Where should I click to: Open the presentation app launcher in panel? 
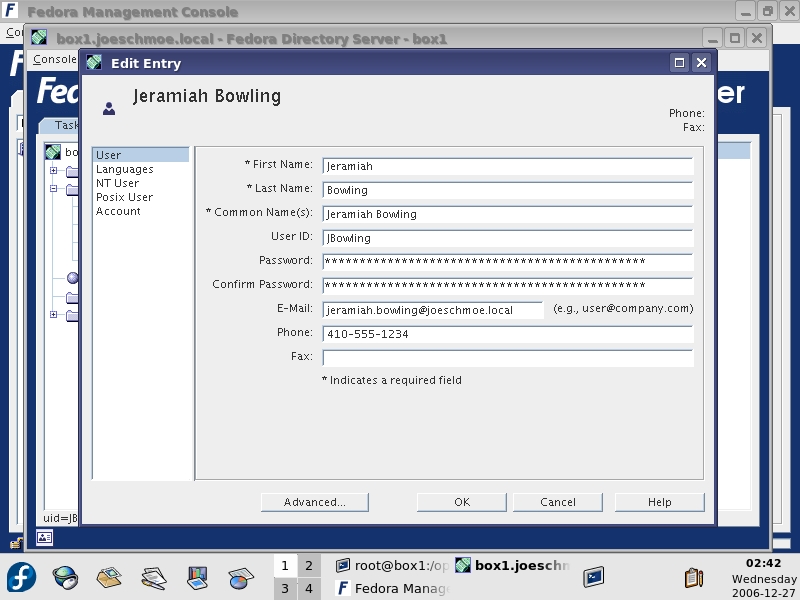[197, 577]
